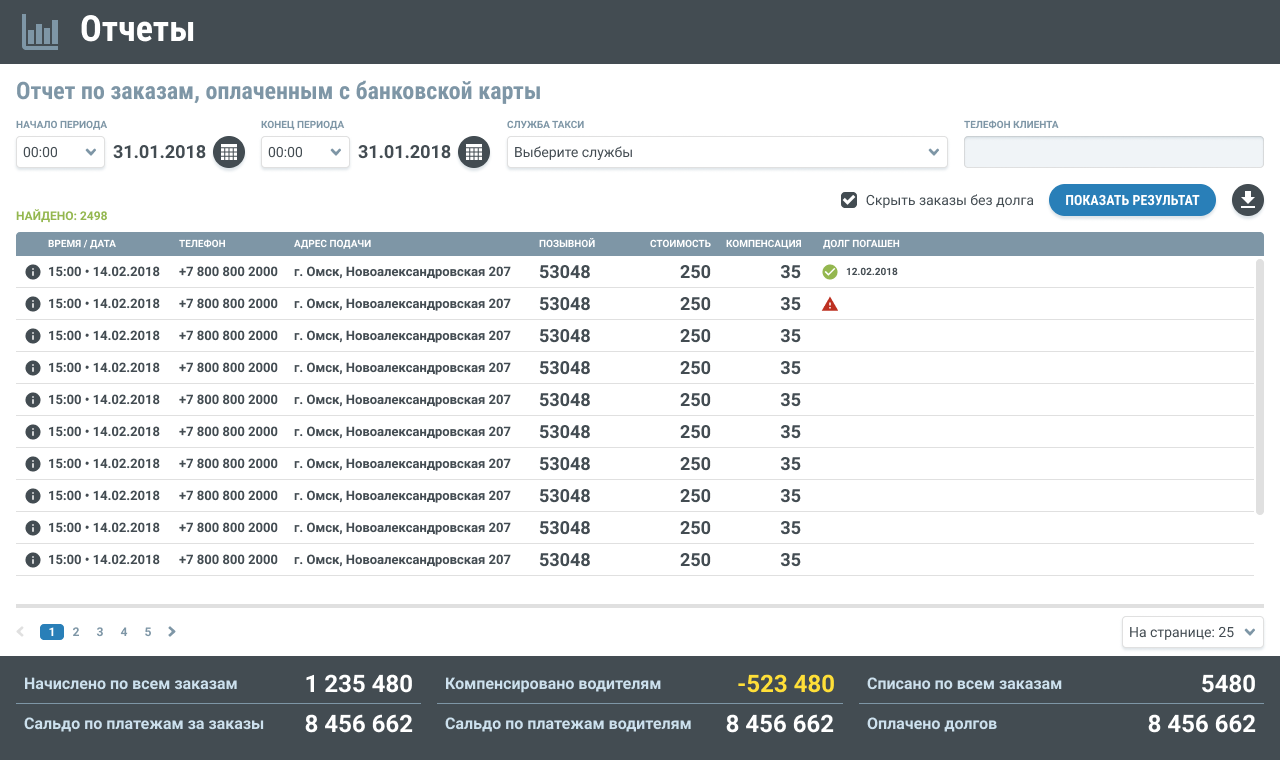Change the "На странице: 25" page size dropdown
Image resolution: width=1280 pixels, height=760 pixels.
[x=1192, y=632]
